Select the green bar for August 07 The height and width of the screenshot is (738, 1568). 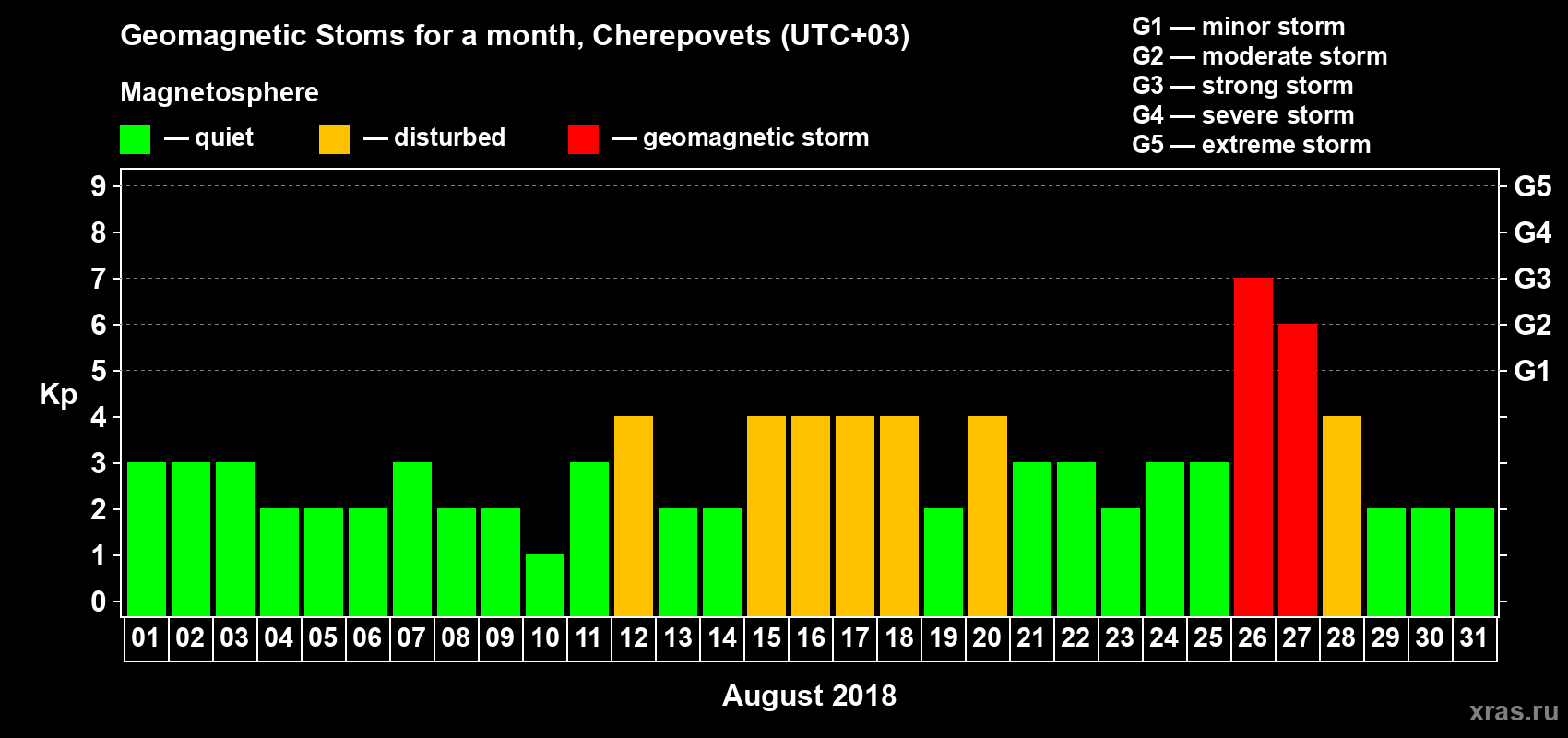(x=412, y=539)
